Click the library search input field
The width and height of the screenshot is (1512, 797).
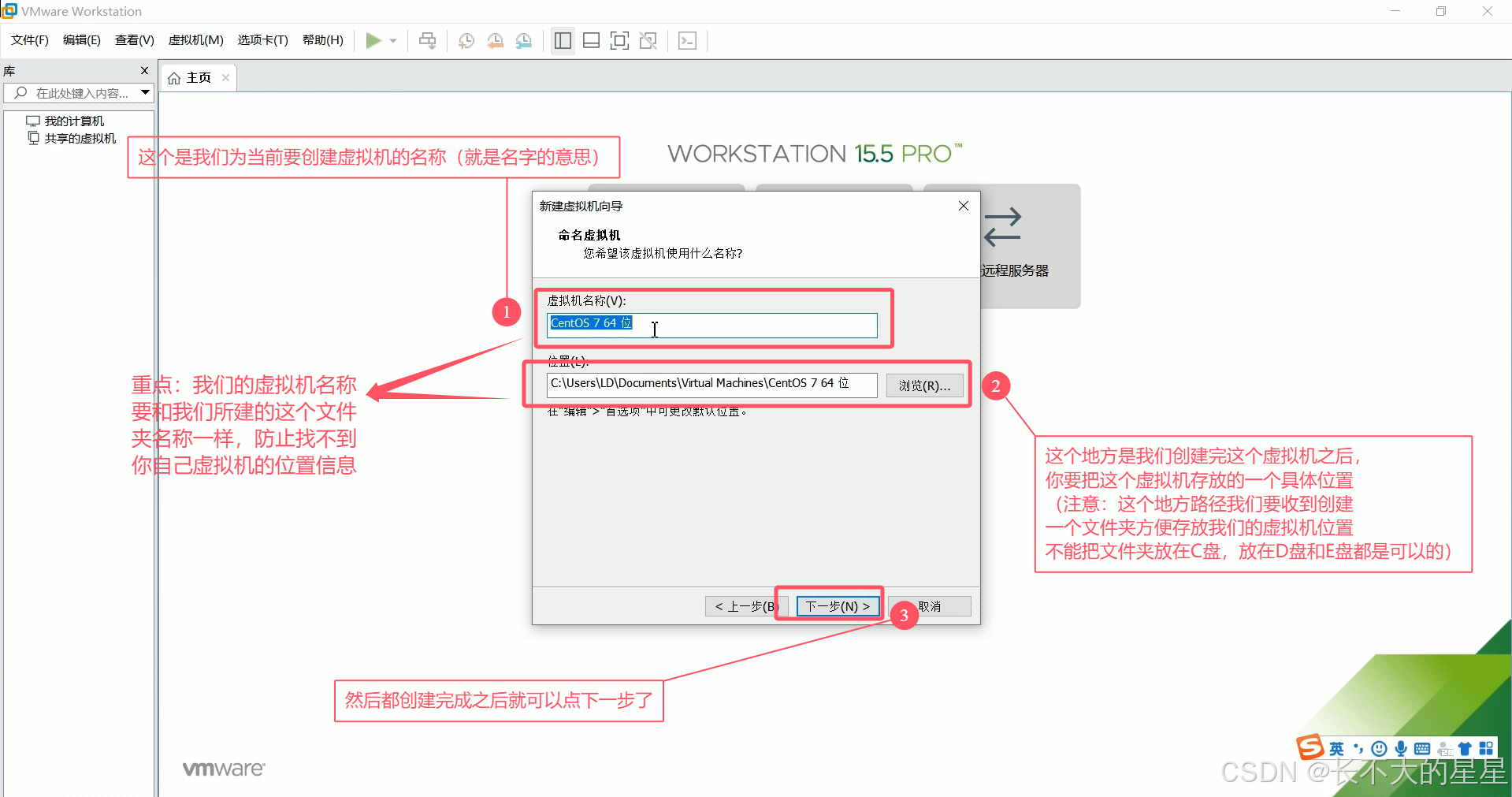pyautogui.click(x=79, y=93)
